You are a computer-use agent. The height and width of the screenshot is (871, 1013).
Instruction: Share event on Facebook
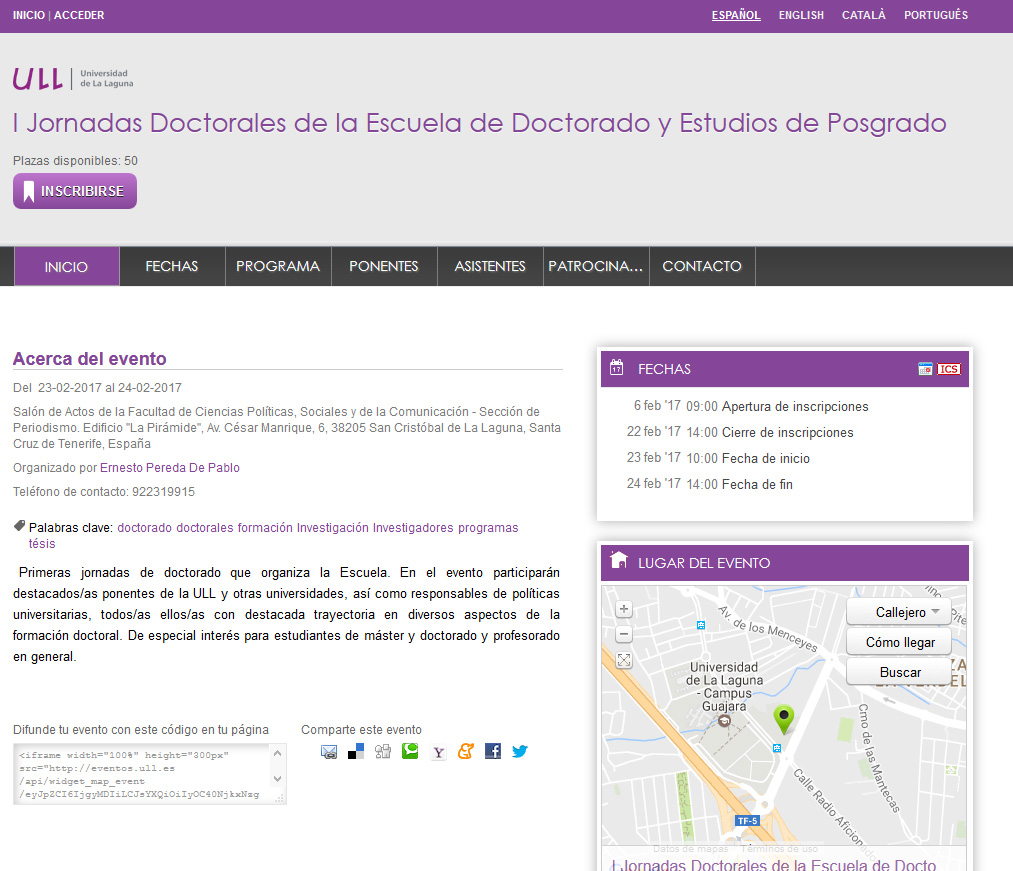click(x=492, y=752)
